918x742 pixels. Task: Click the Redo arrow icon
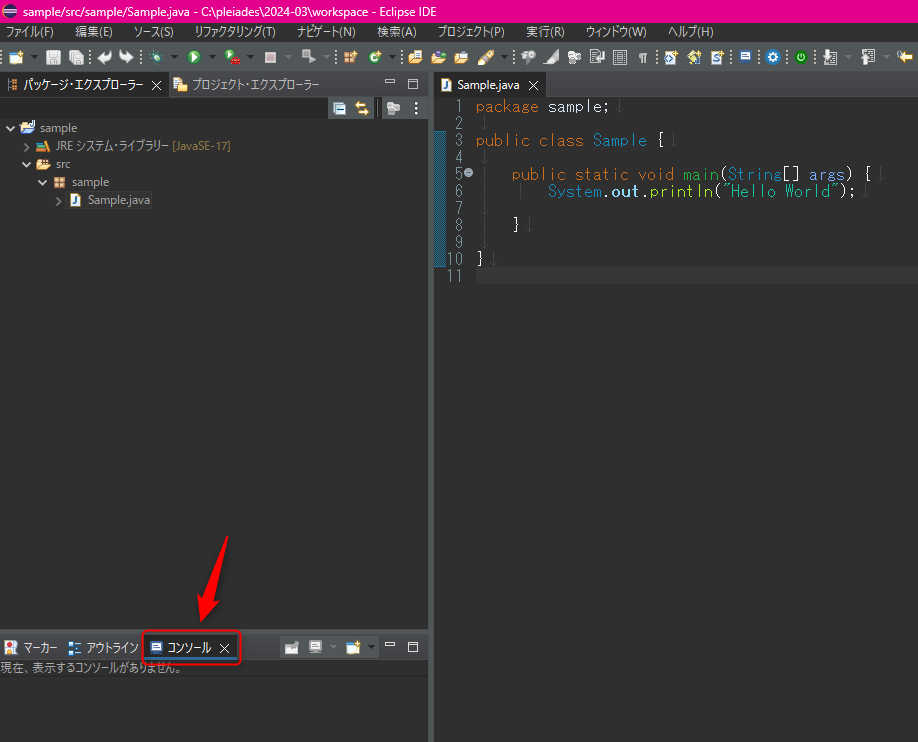point(126,57)
